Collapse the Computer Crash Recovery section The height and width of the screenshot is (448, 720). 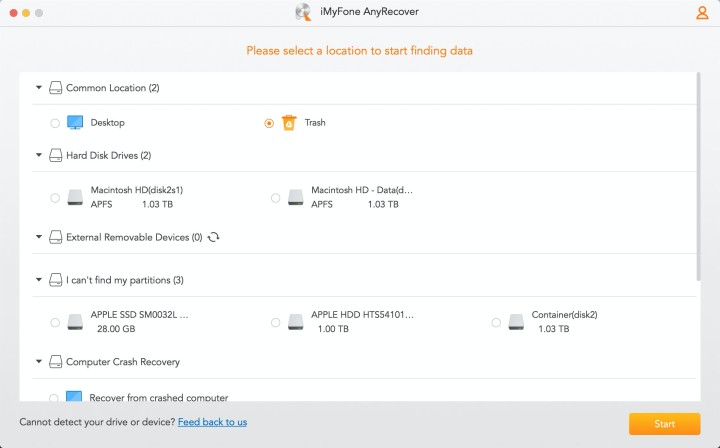point(39,362)
